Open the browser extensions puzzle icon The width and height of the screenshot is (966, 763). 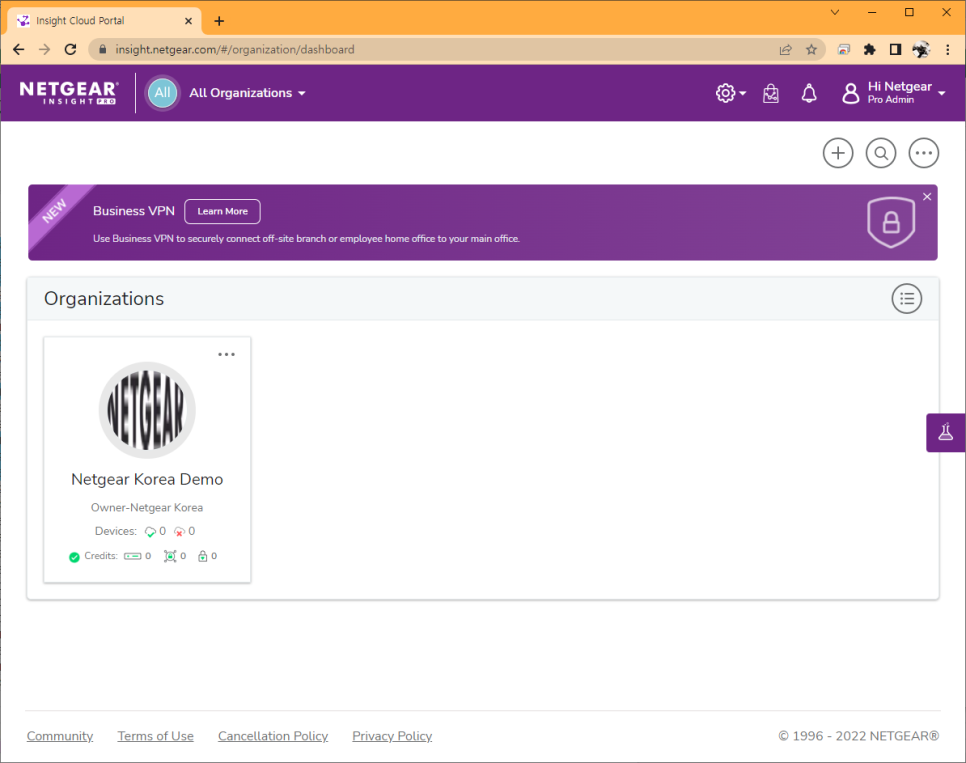(x=869, y=49)
